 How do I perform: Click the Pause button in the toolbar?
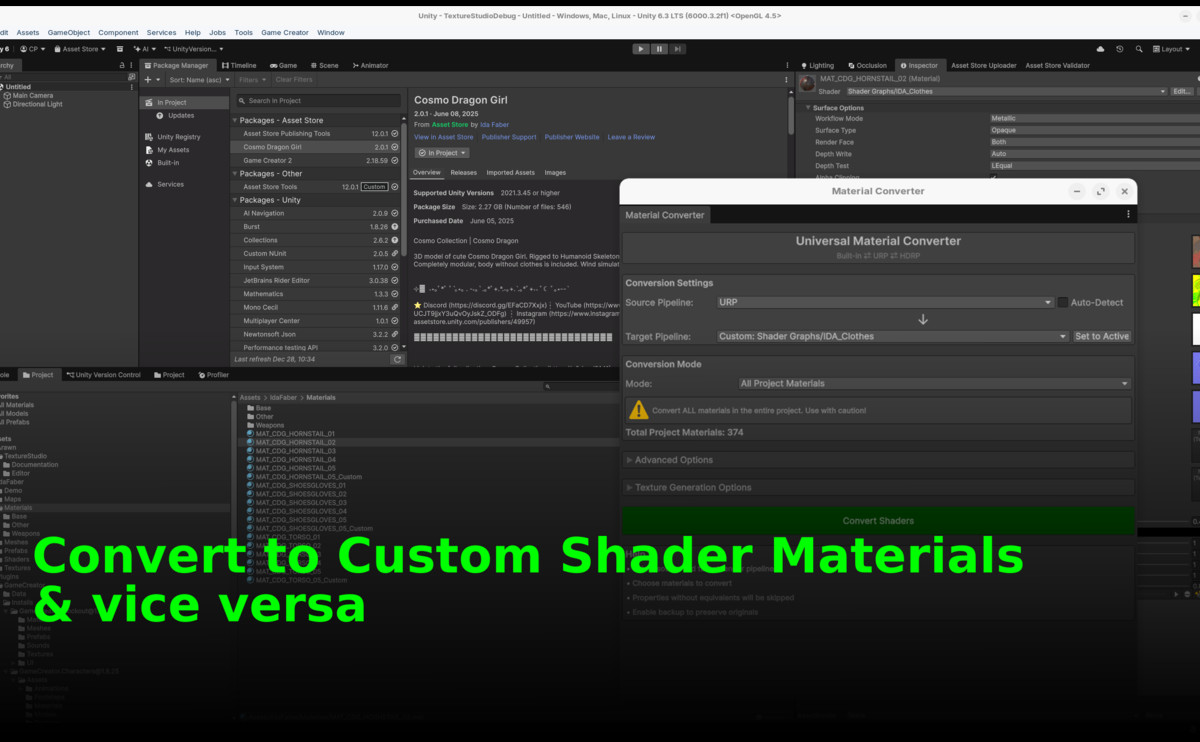[660, 48]
